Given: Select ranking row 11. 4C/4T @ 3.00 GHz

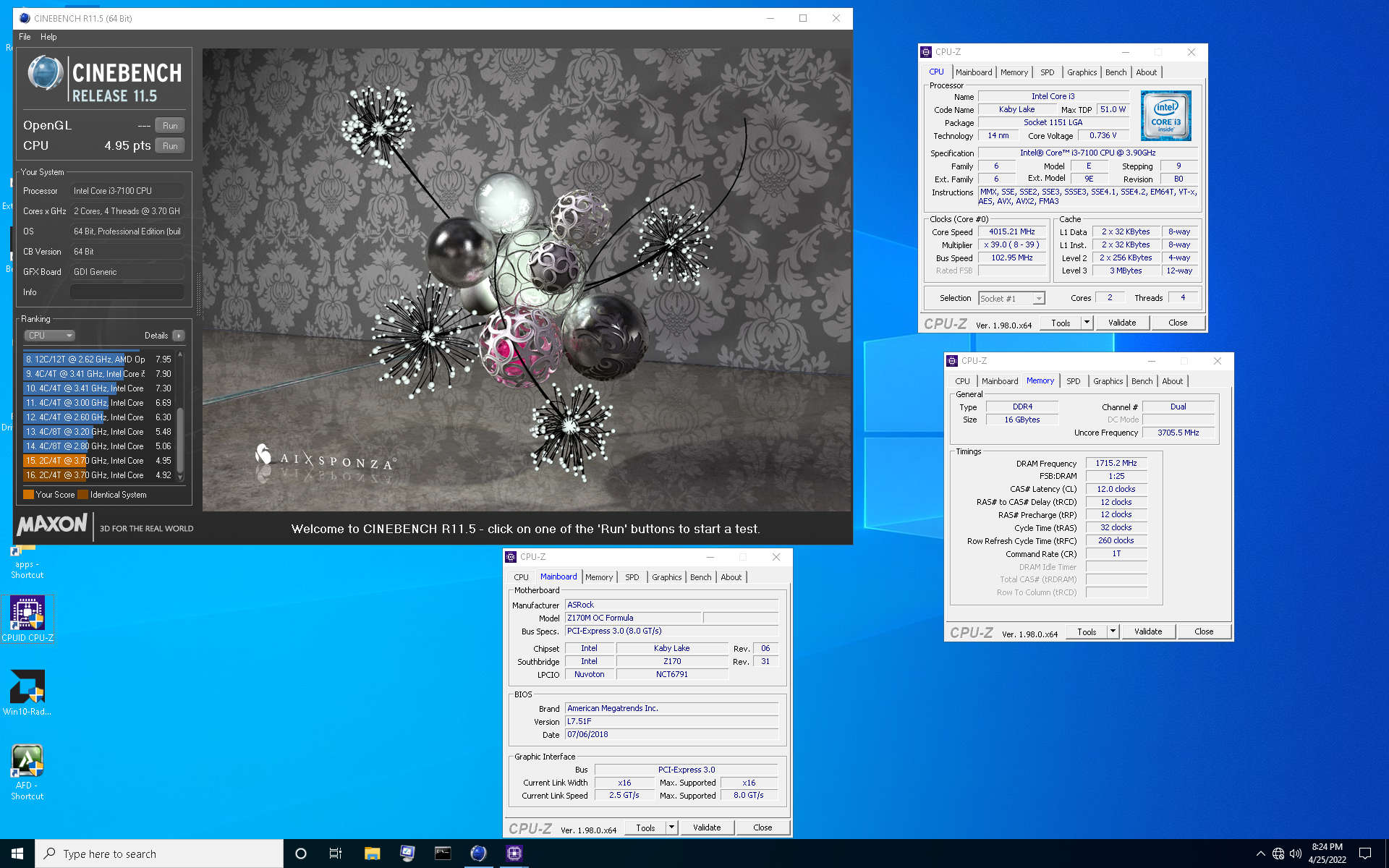Looking at the screenshot, I should tap(98, 402).
